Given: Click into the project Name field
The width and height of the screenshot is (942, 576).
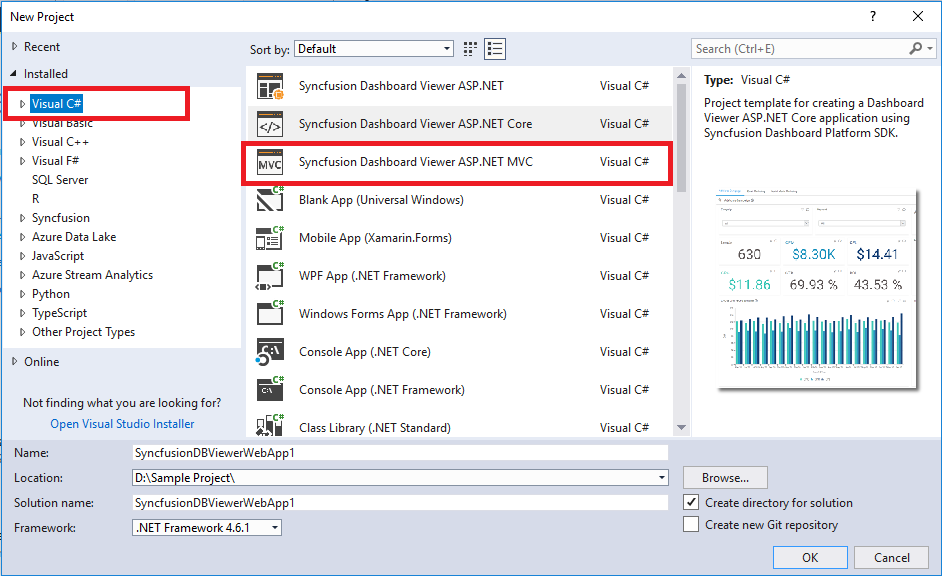Looking at the screenshot, I should point(399,452).
